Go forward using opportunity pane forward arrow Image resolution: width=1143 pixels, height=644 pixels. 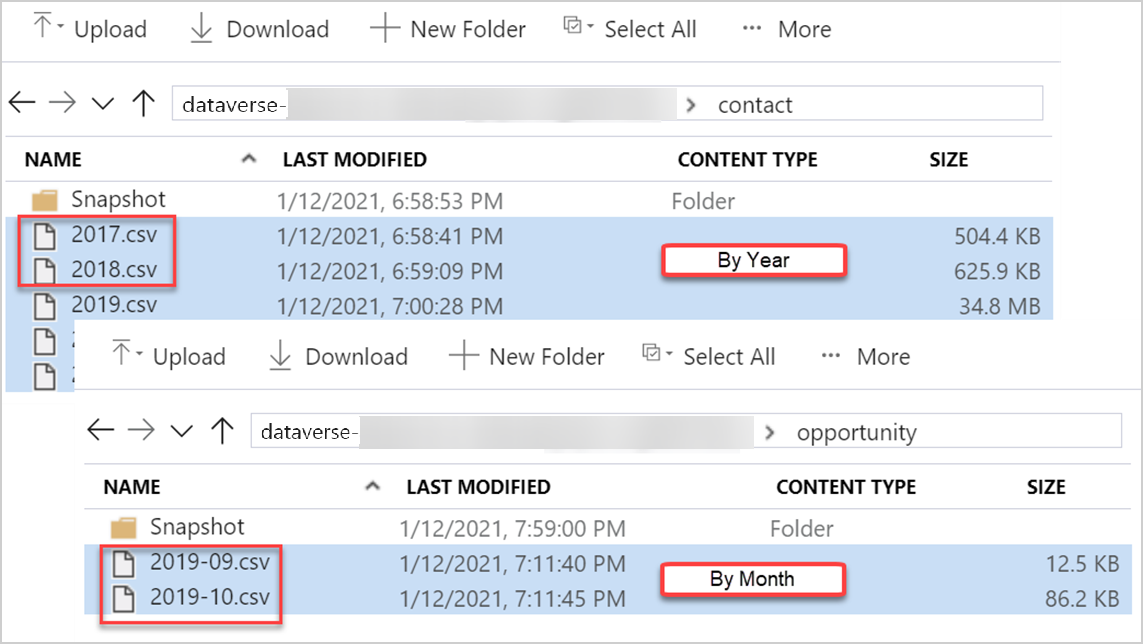coord(141,430)
